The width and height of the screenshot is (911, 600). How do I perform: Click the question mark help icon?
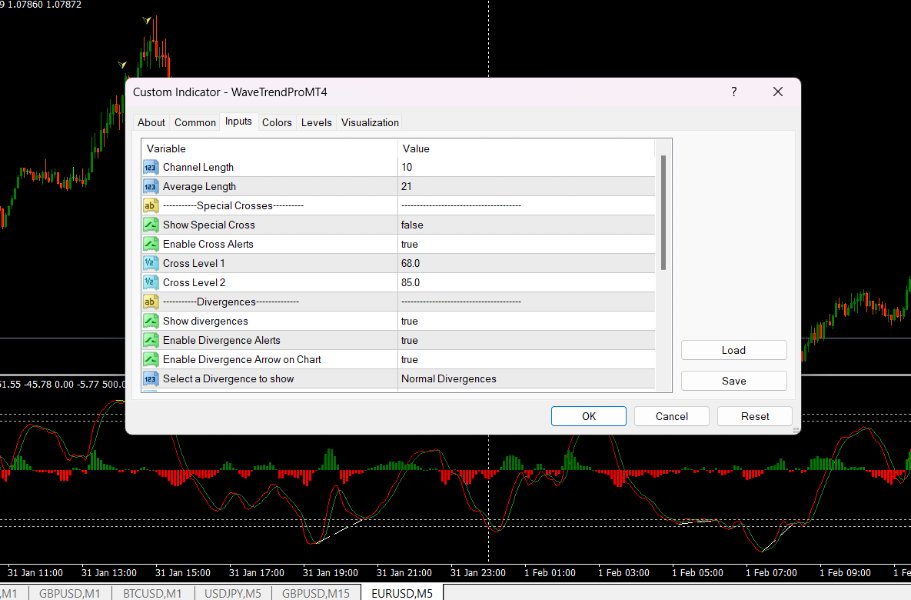coord(734,92)
